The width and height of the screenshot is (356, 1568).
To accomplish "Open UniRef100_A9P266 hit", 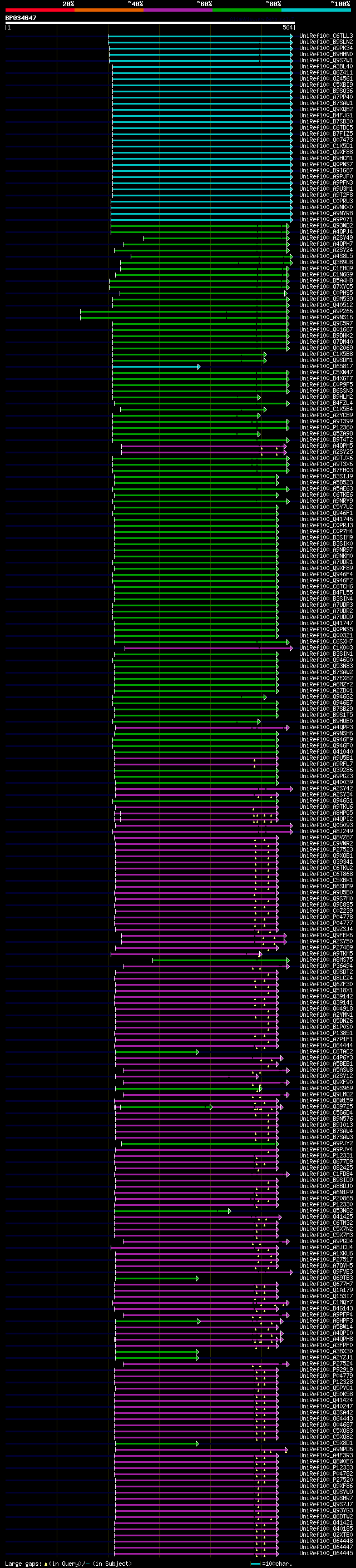I will 326,311.
